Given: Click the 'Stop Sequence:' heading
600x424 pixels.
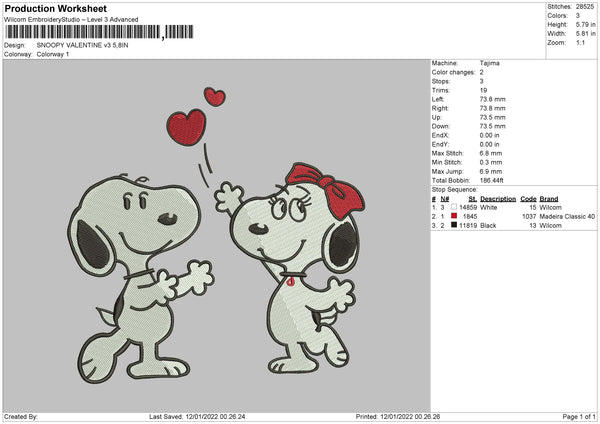Looking at the screenshot, I should click(x=455, y=190).
